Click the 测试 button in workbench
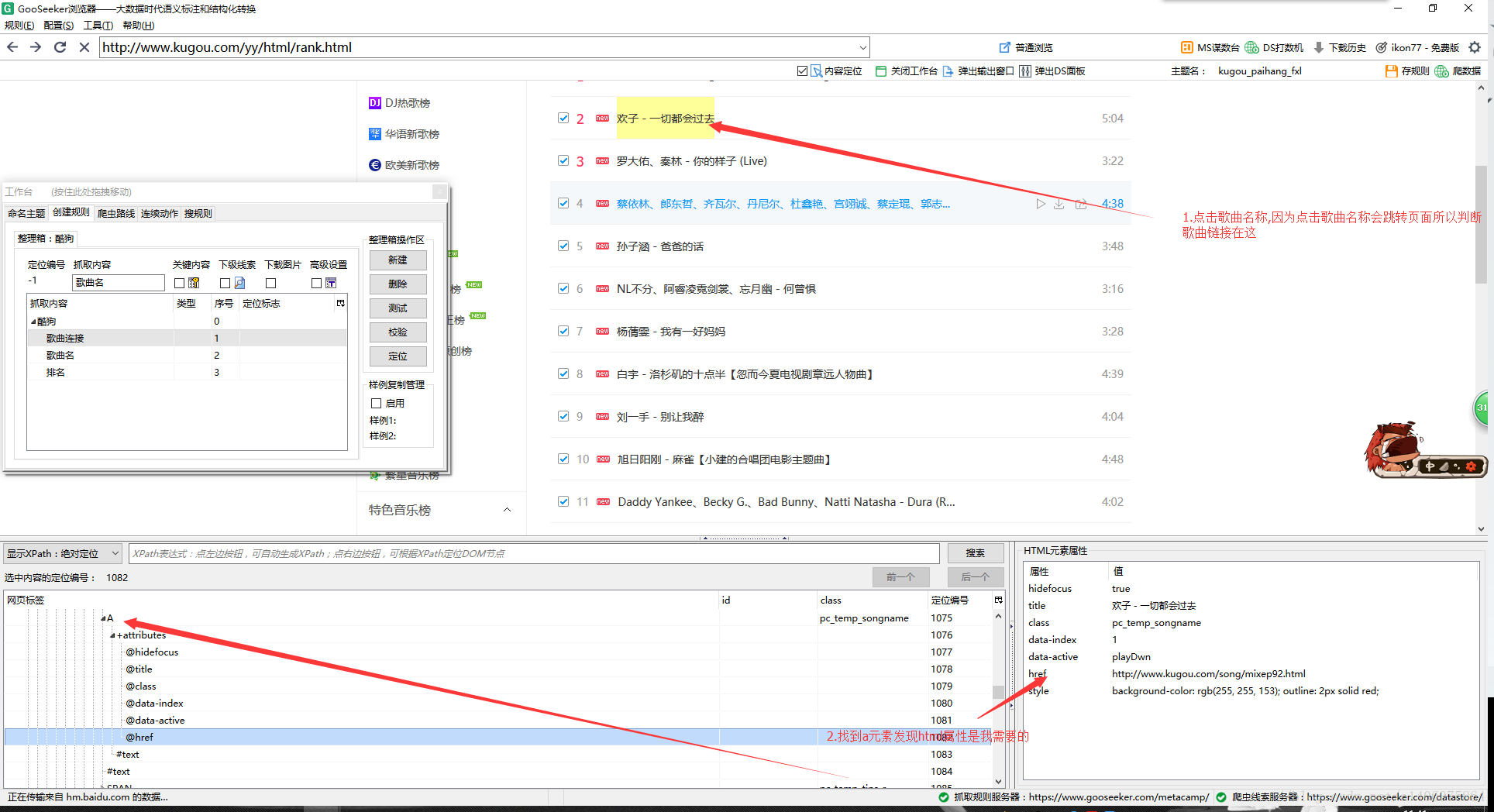 point(398,308)
